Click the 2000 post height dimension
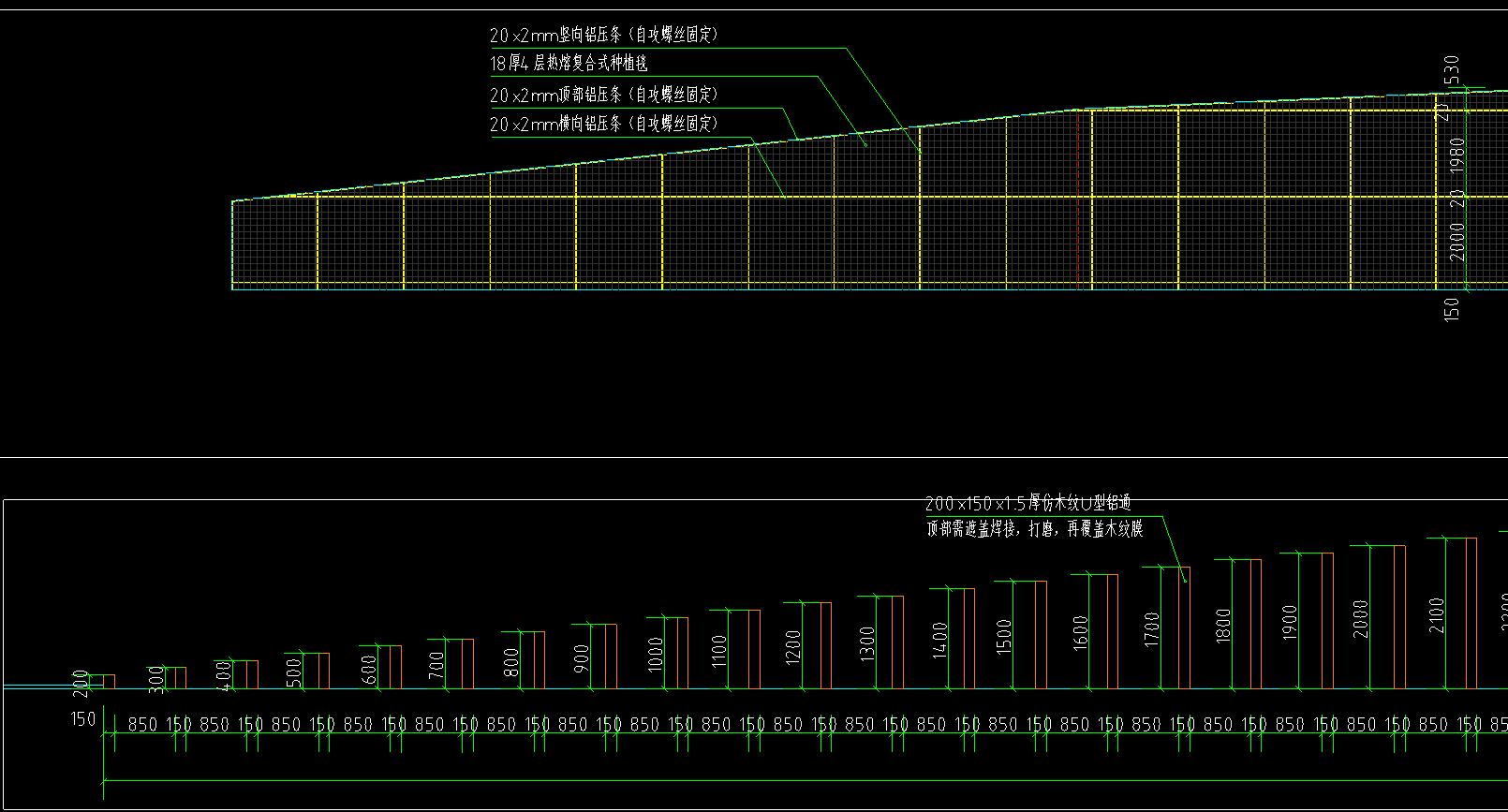This screenshot has width=1508, height=812. click(x=1360, y=619)
